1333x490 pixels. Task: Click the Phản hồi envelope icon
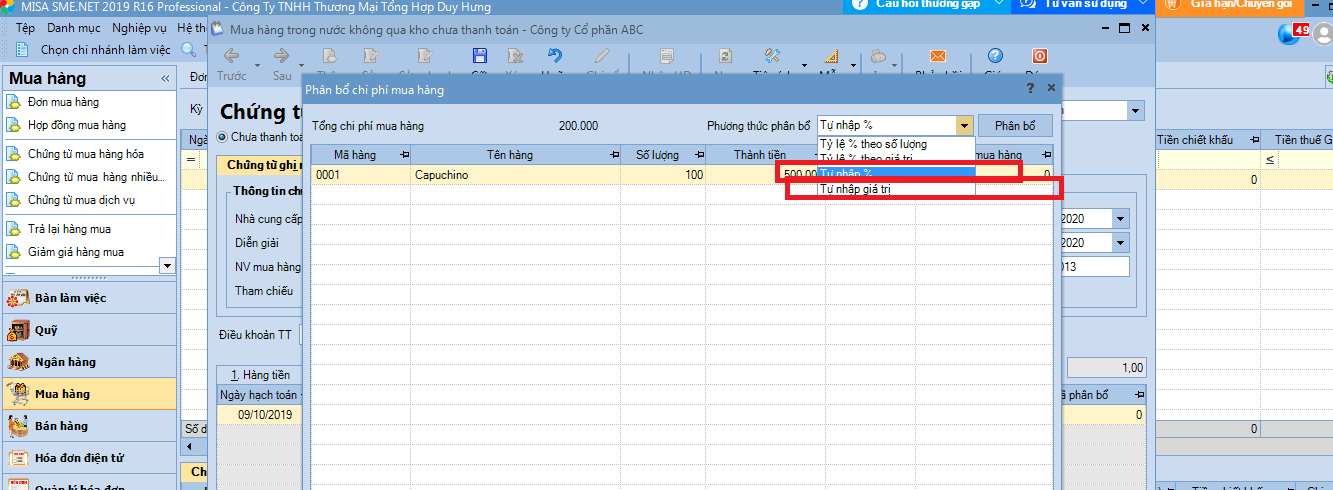click(x=937, y=56)
